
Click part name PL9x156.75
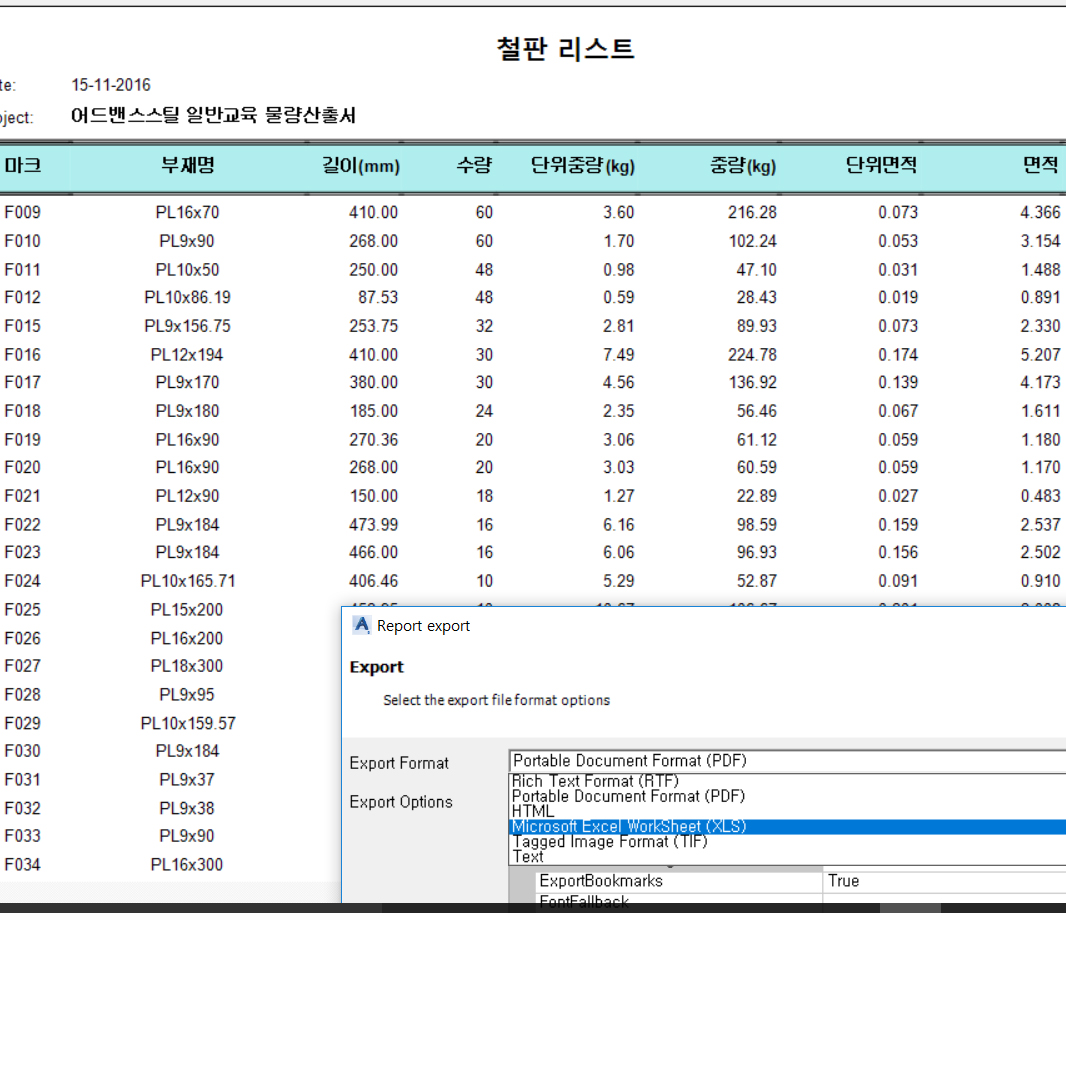188,326
